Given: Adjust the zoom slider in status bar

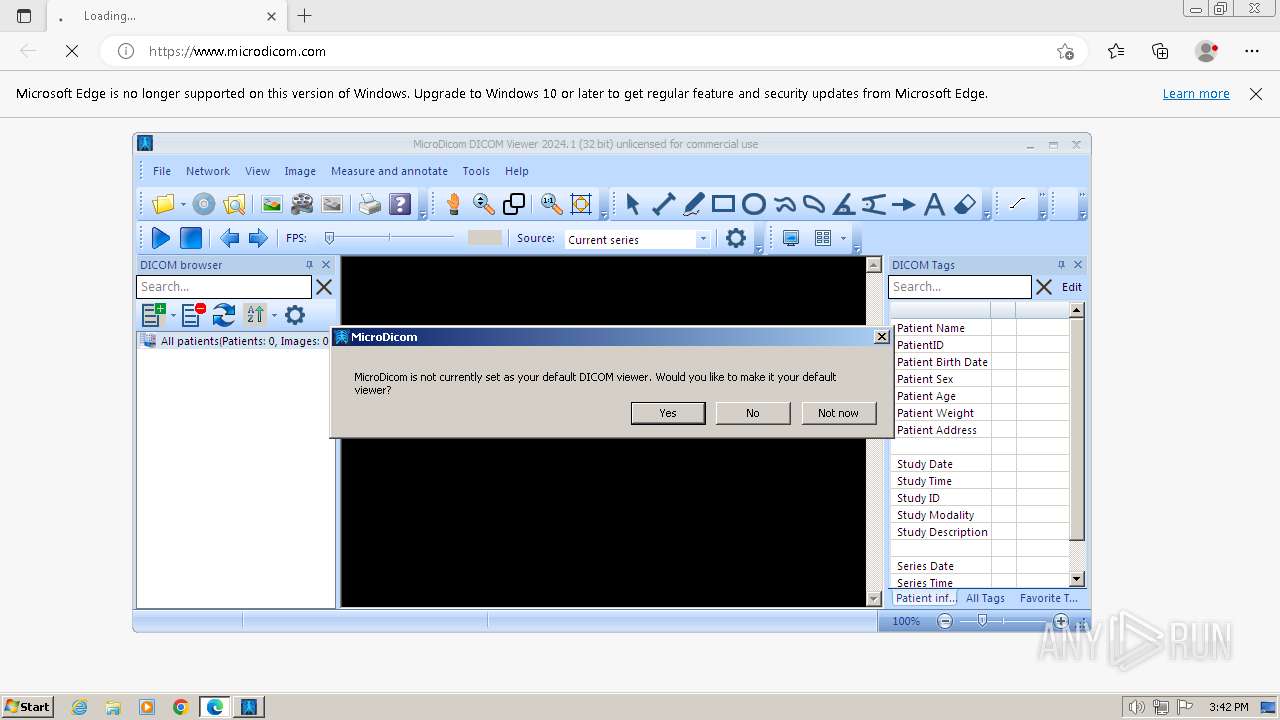Looking at the screenshot, I should click(x=982, y=621).
